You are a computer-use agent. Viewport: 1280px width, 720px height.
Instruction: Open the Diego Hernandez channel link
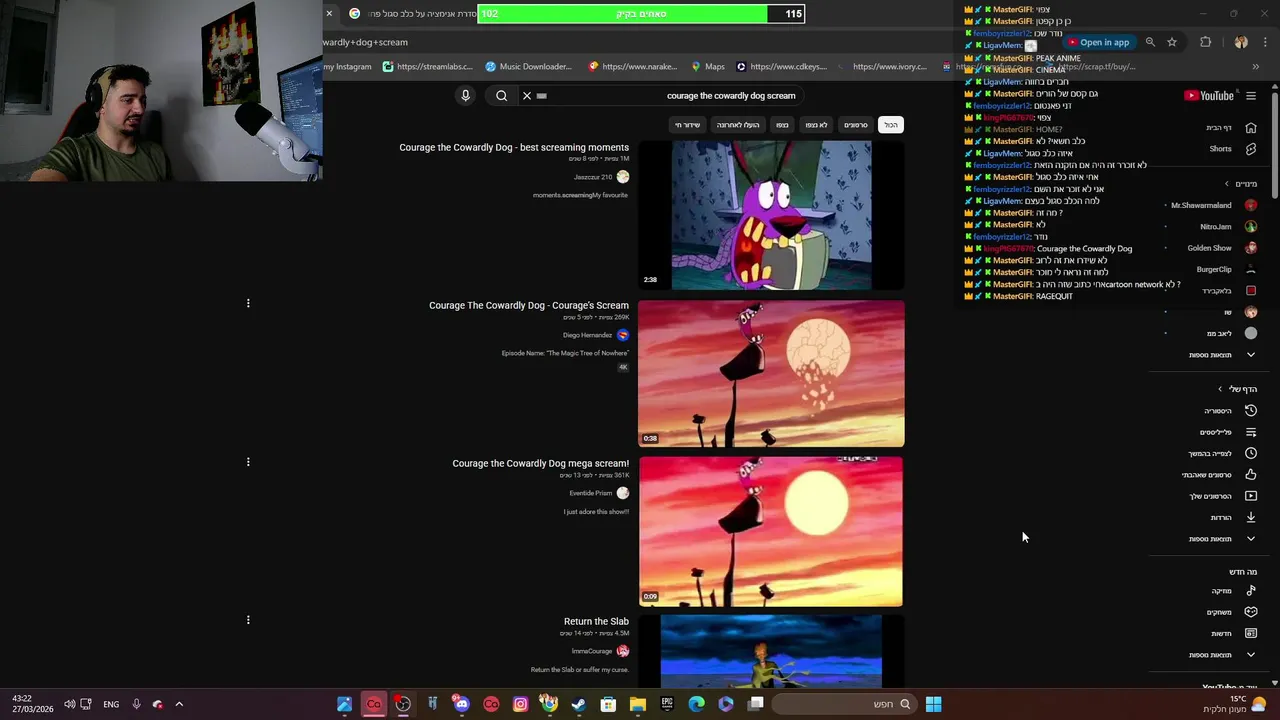point(587,335)
